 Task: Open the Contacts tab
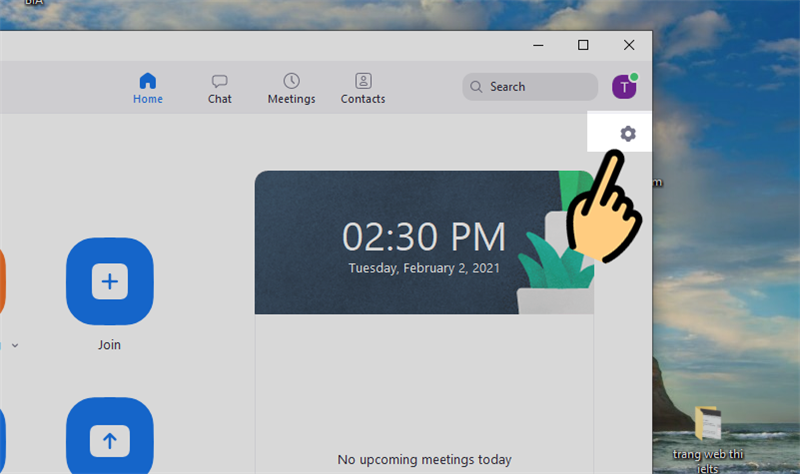(x=363, y=88)
